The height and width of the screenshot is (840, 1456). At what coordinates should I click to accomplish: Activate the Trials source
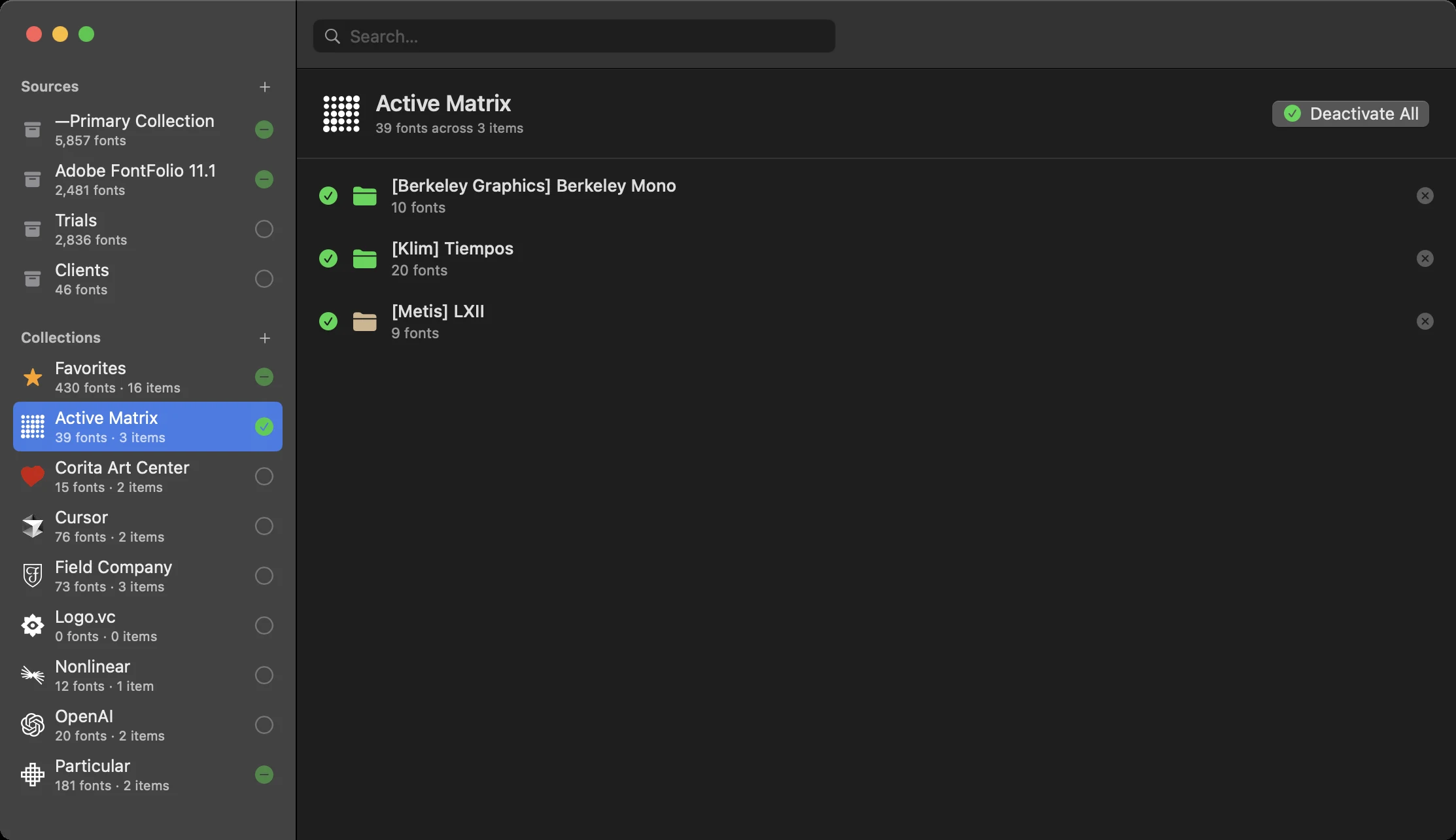coord(264,229)
